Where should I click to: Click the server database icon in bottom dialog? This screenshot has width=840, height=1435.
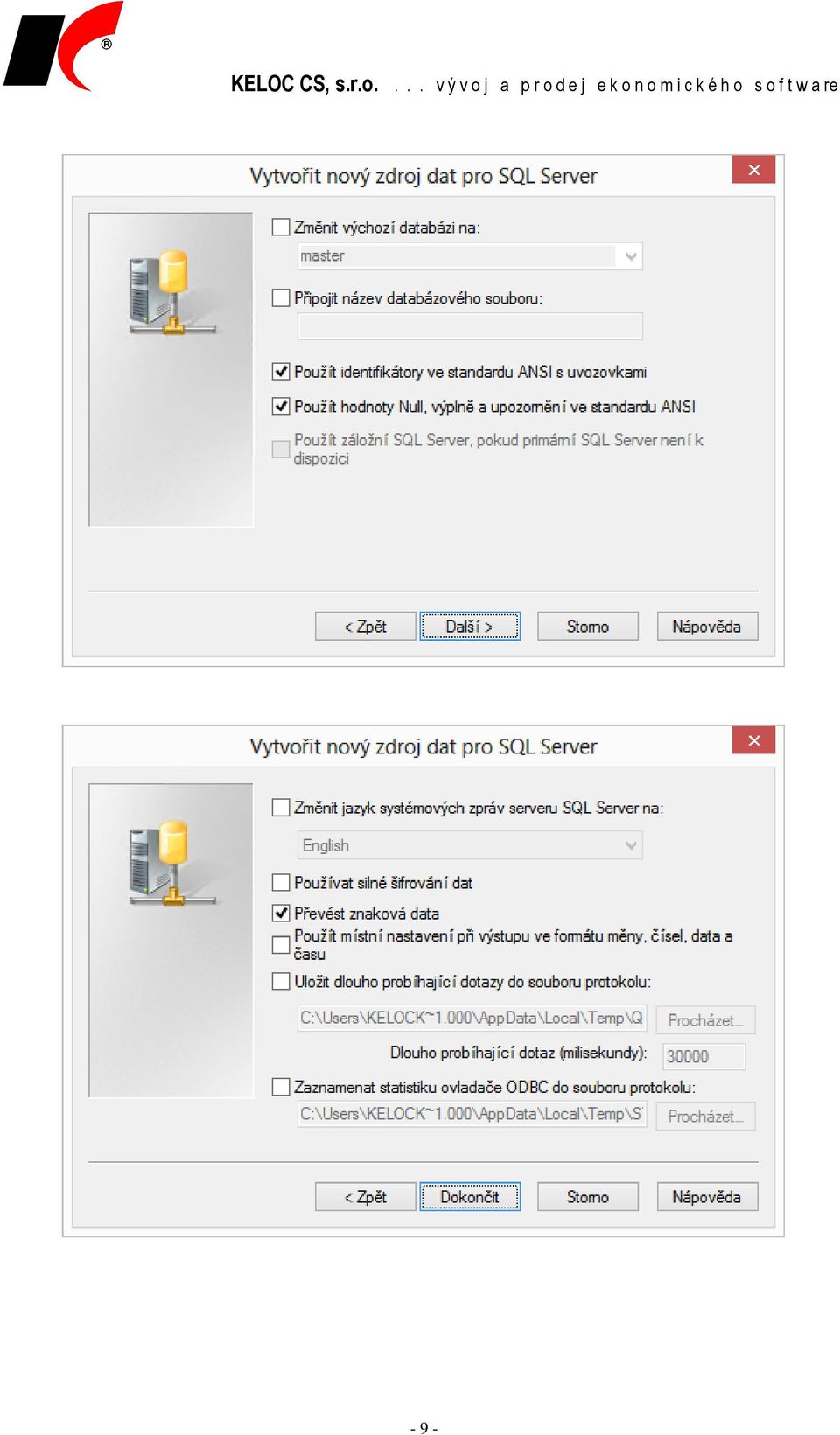(170, 863)
